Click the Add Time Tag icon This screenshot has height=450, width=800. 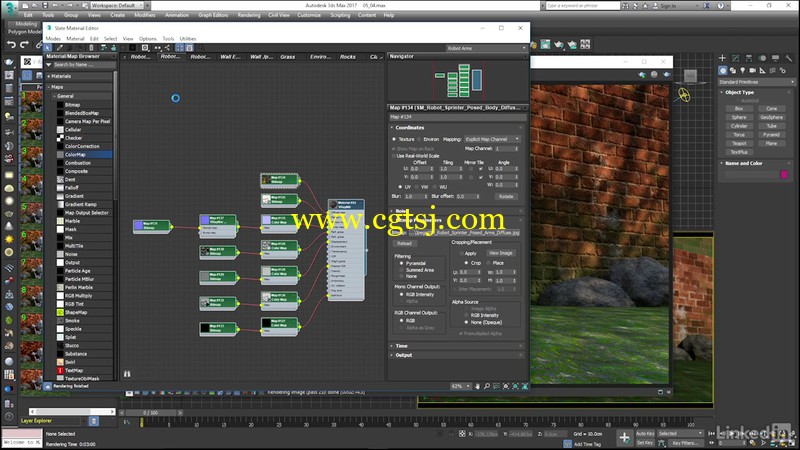[x=567, y=444]
